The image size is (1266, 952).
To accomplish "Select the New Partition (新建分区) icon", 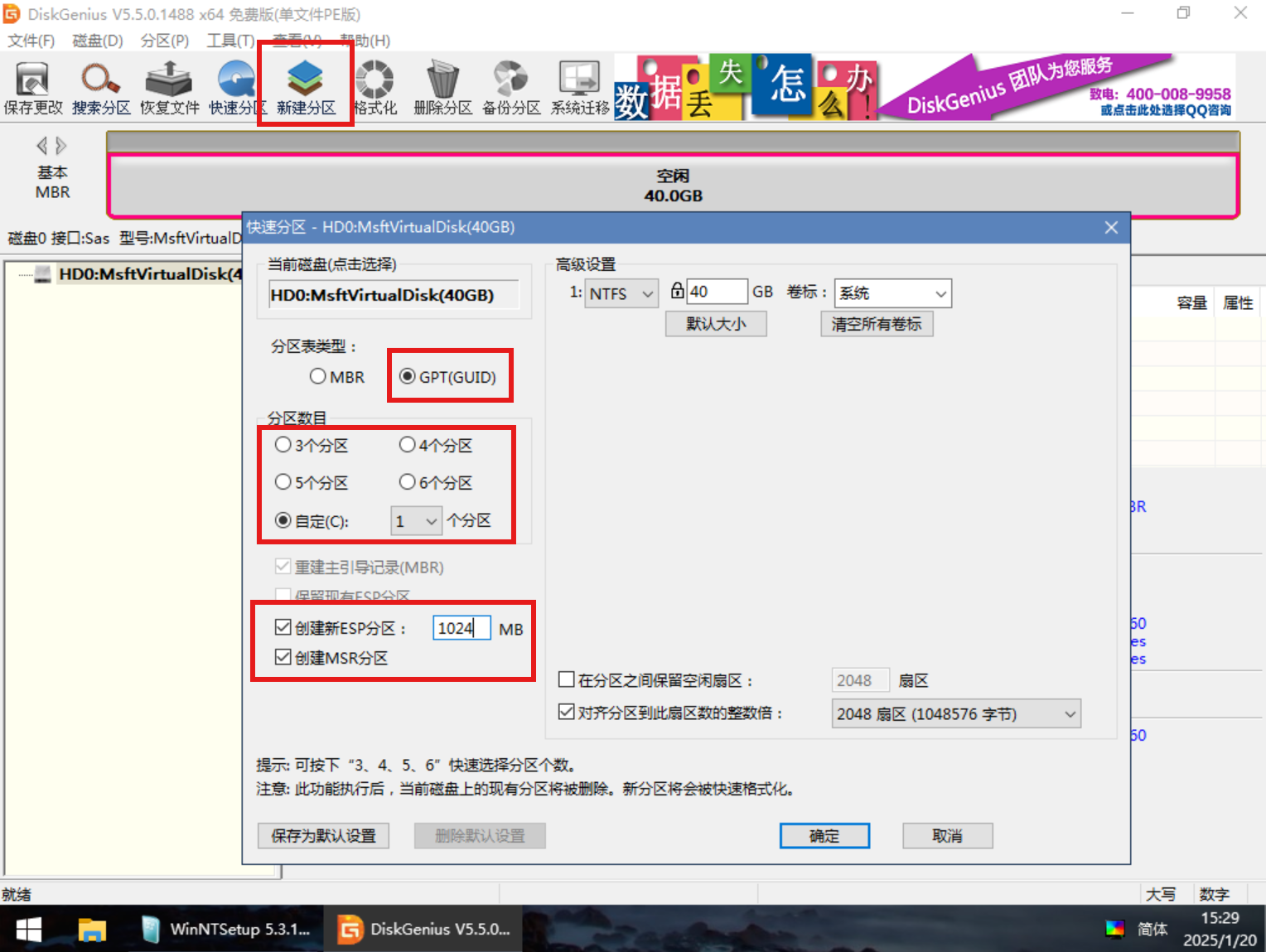I will click(x=306, y=88).
